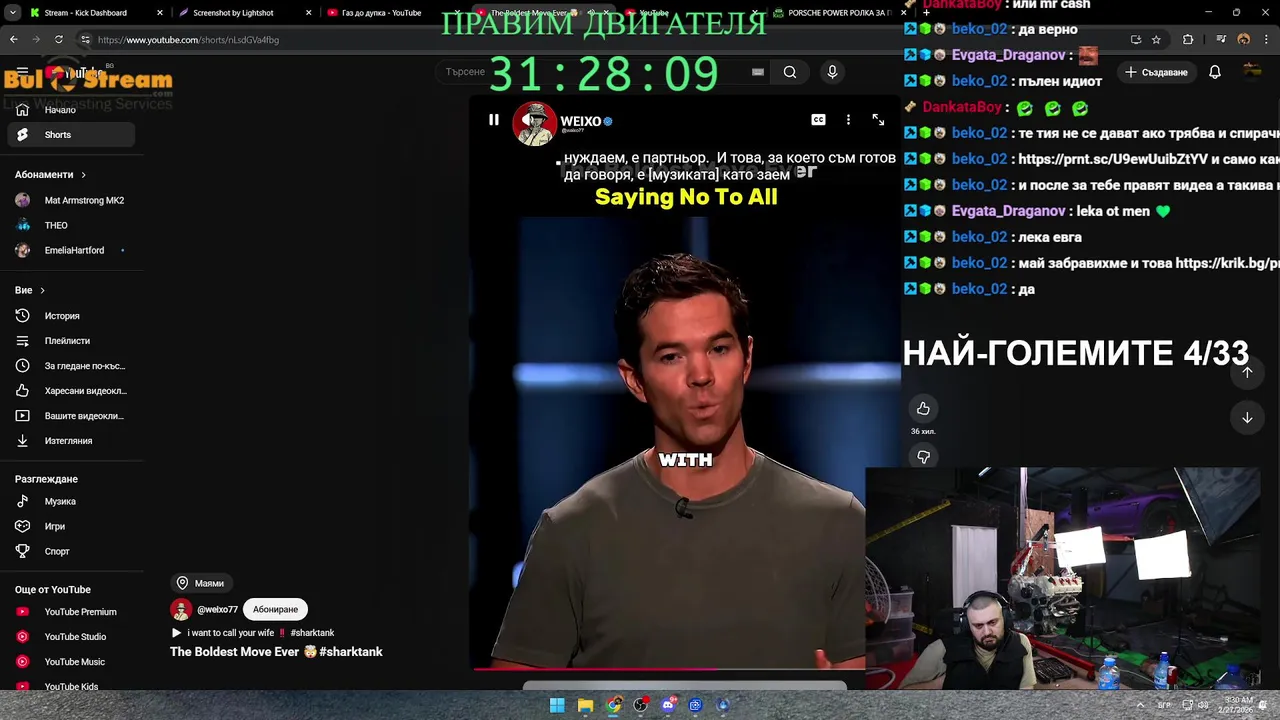The image size is (1280, 720).
Task: Click the #sharktank hashtag in the title
Action: (x=351, y=652)
